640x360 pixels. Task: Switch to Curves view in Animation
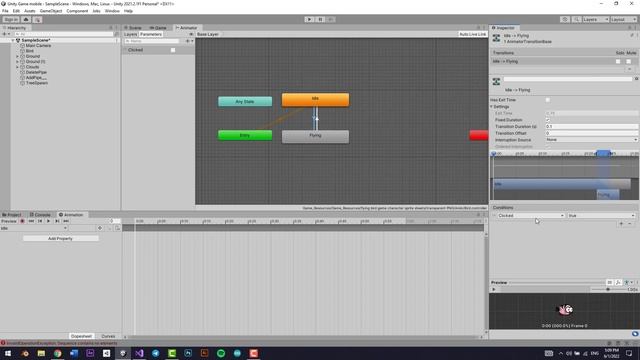[108, 336]
